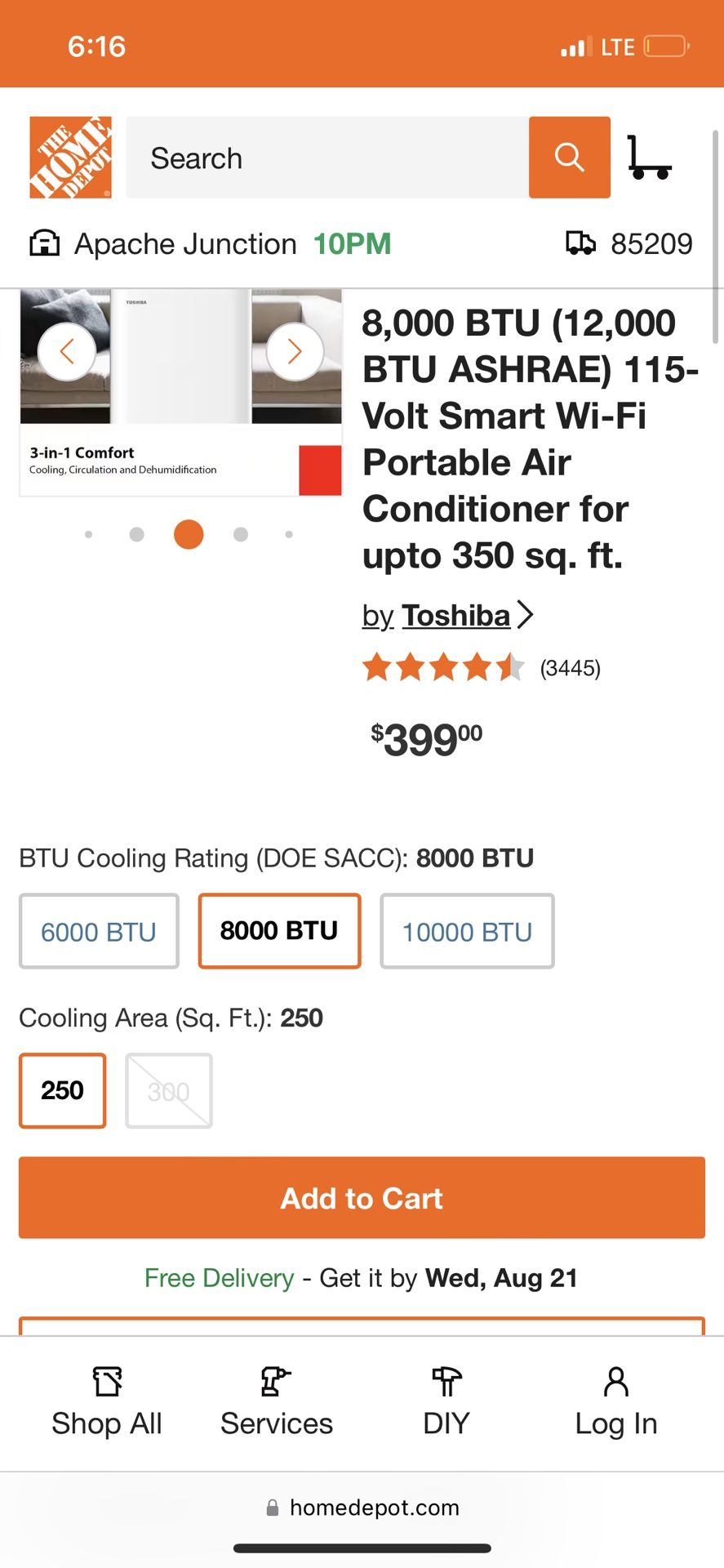Open Shop All from bottom navigation
Image resolution: width=724 pixels, height=1568 pixels.
coord(107,1402)
